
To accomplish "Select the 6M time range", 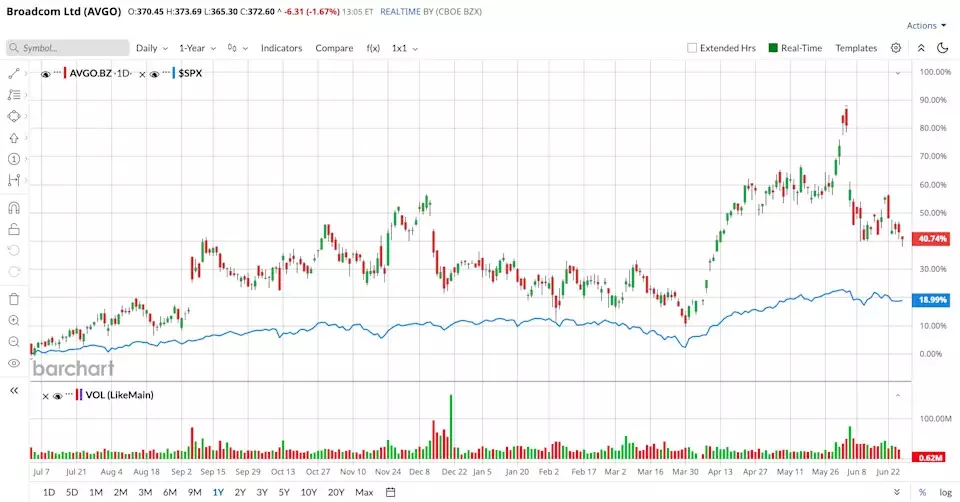I will click(170, 492).
